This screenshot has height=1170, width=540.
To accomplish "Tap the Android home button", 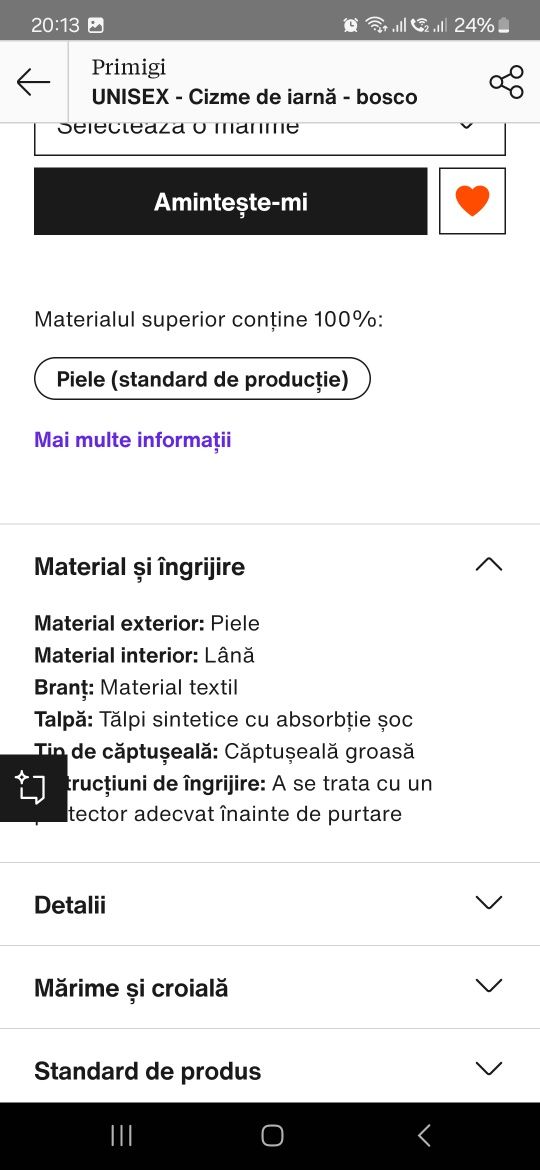I will click(x=272, y=1136).
